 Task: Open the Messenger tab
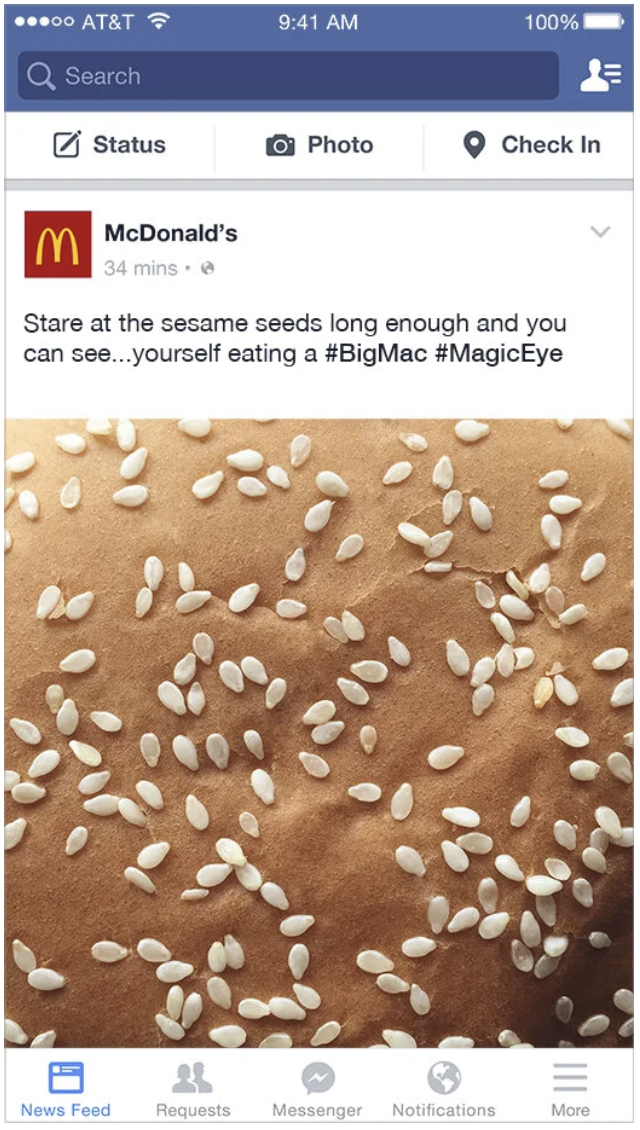(x=317, y=1089)
